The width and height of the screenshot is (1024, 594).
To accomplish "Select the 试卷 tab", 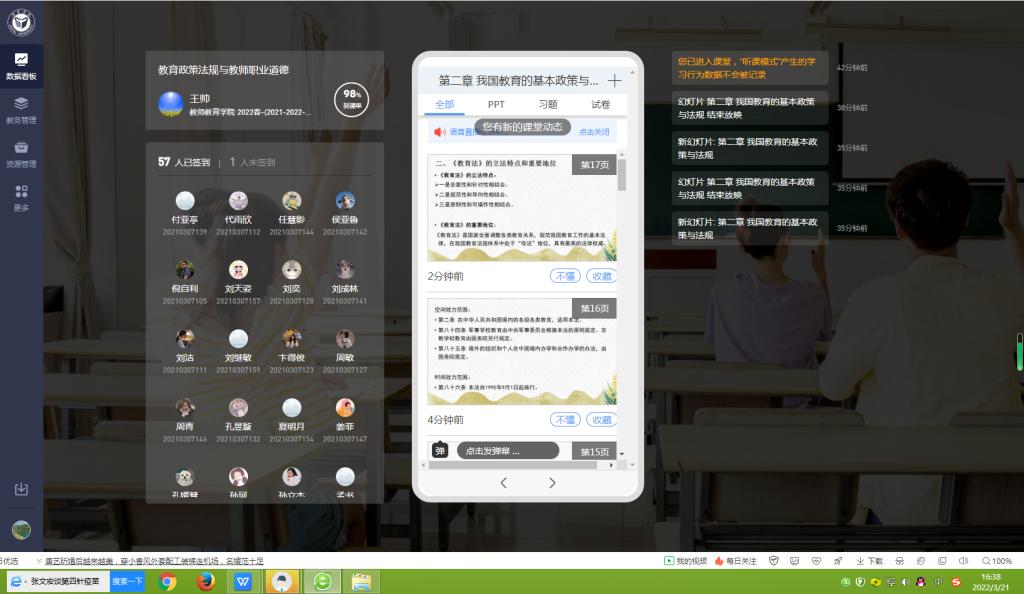I will point(600,104).
